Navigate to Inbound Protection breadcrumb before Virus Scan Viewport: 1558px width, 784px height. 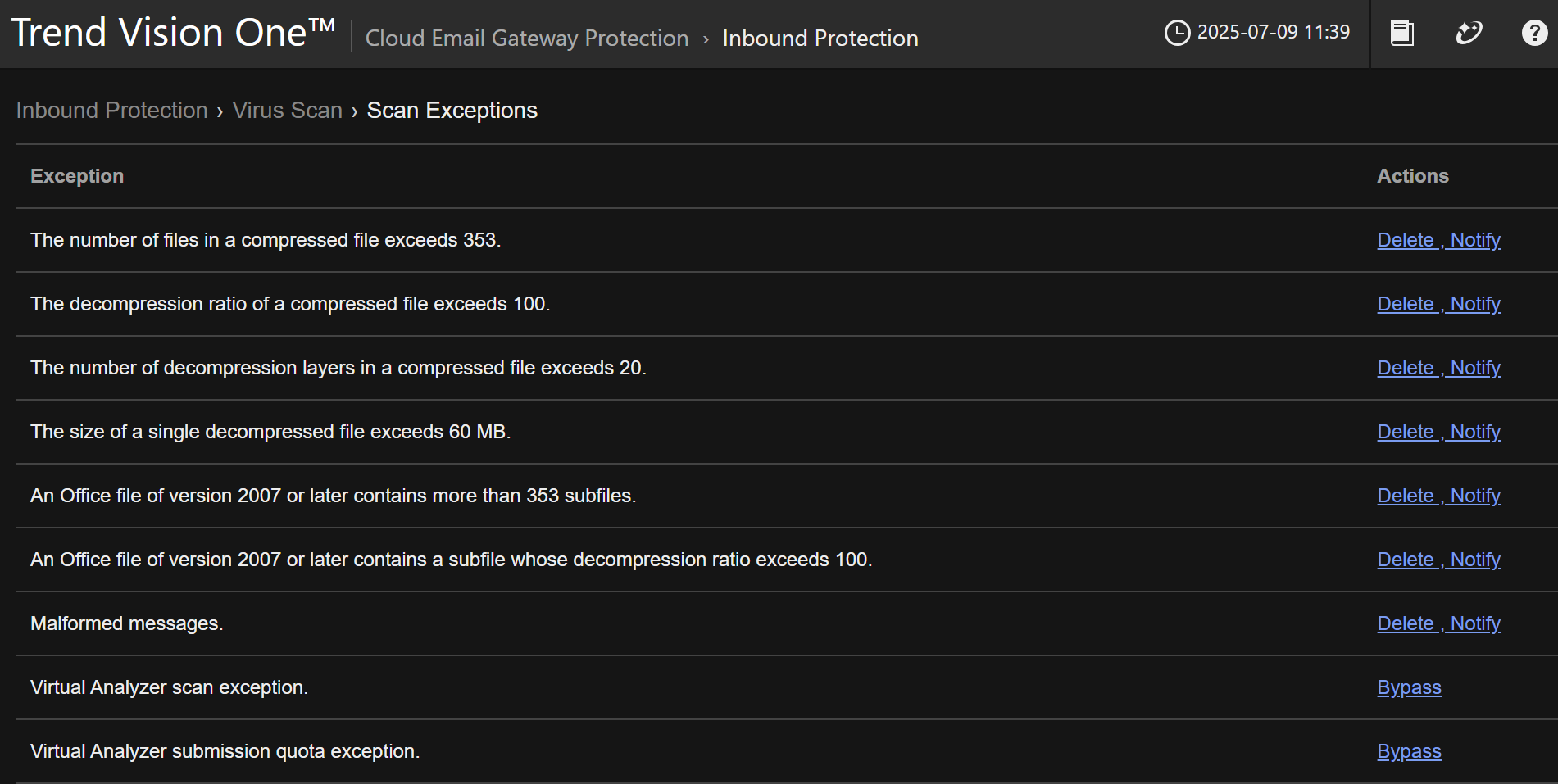111,111
